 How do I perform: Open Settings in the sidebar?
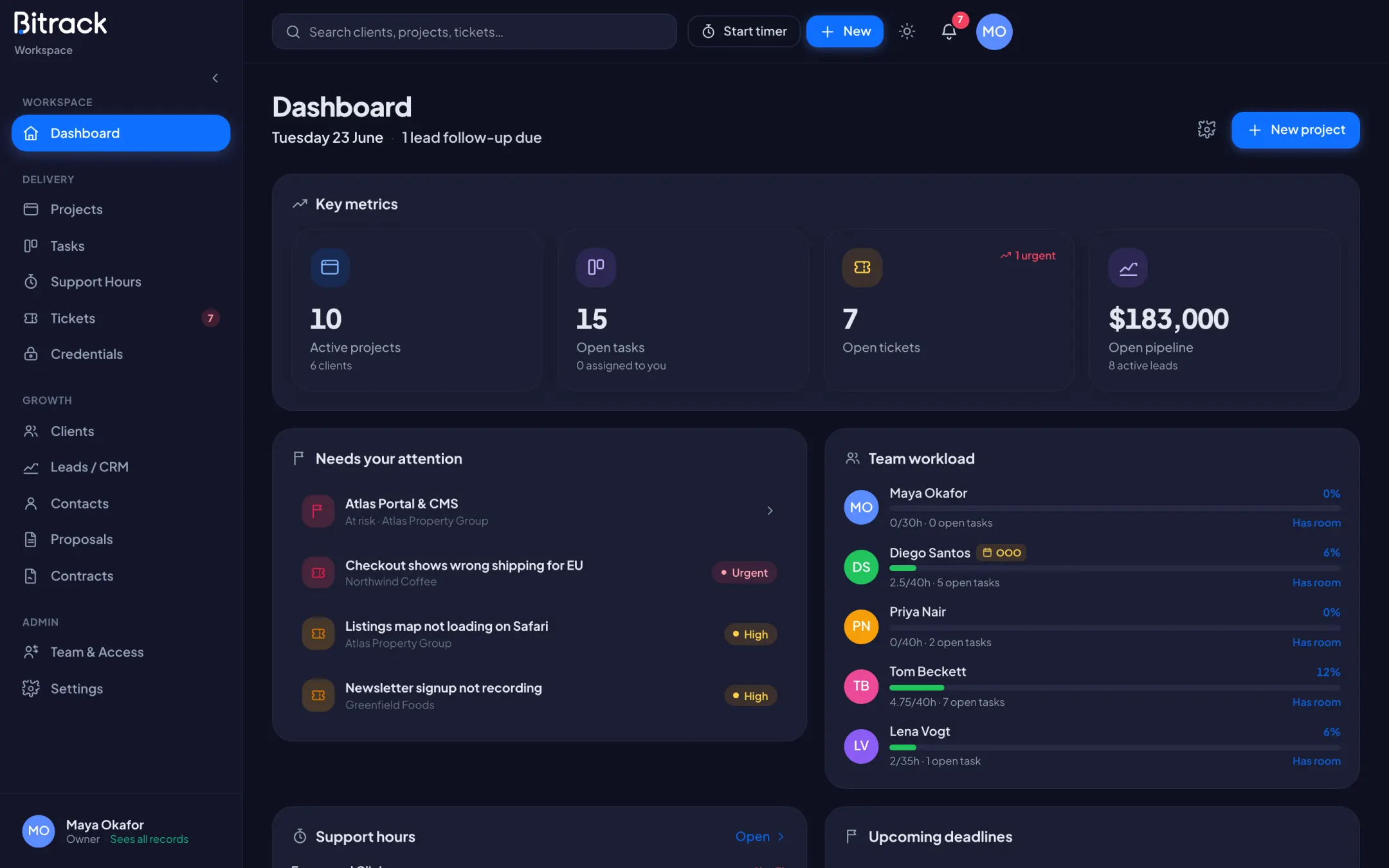pos(121,689)
